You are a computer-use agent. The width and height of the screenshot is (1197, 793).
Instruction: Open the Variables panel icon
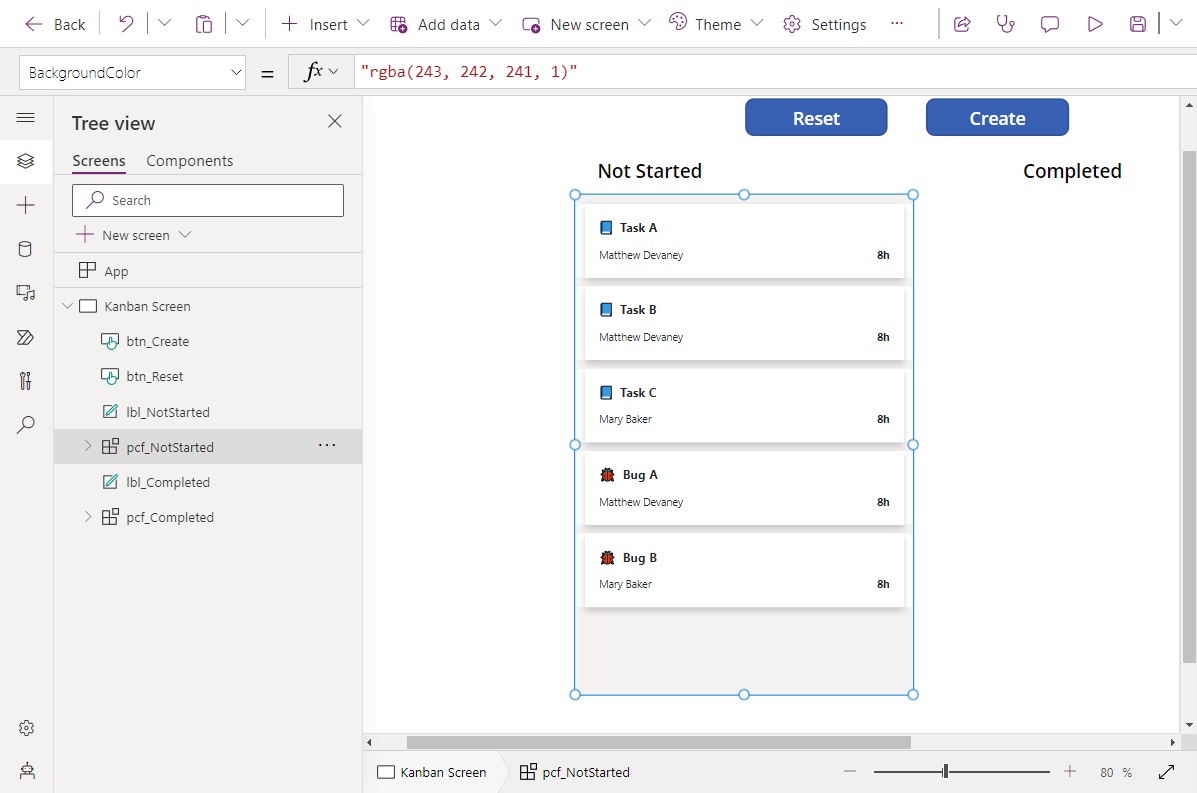(27, 381)
